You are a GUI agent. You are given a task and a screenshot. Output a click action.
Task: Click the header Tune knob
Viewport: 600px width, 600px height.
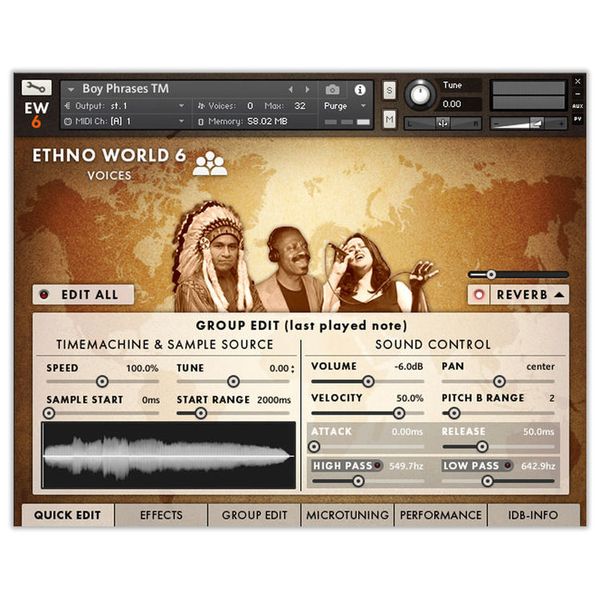420,94
